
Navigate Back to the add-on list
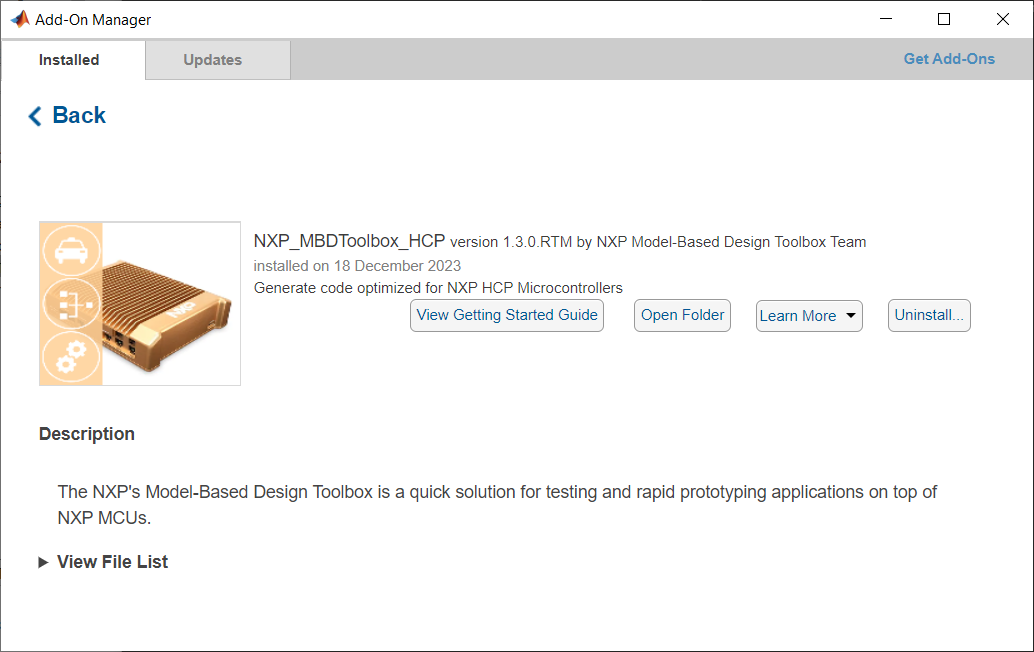(x=65, y=115)
